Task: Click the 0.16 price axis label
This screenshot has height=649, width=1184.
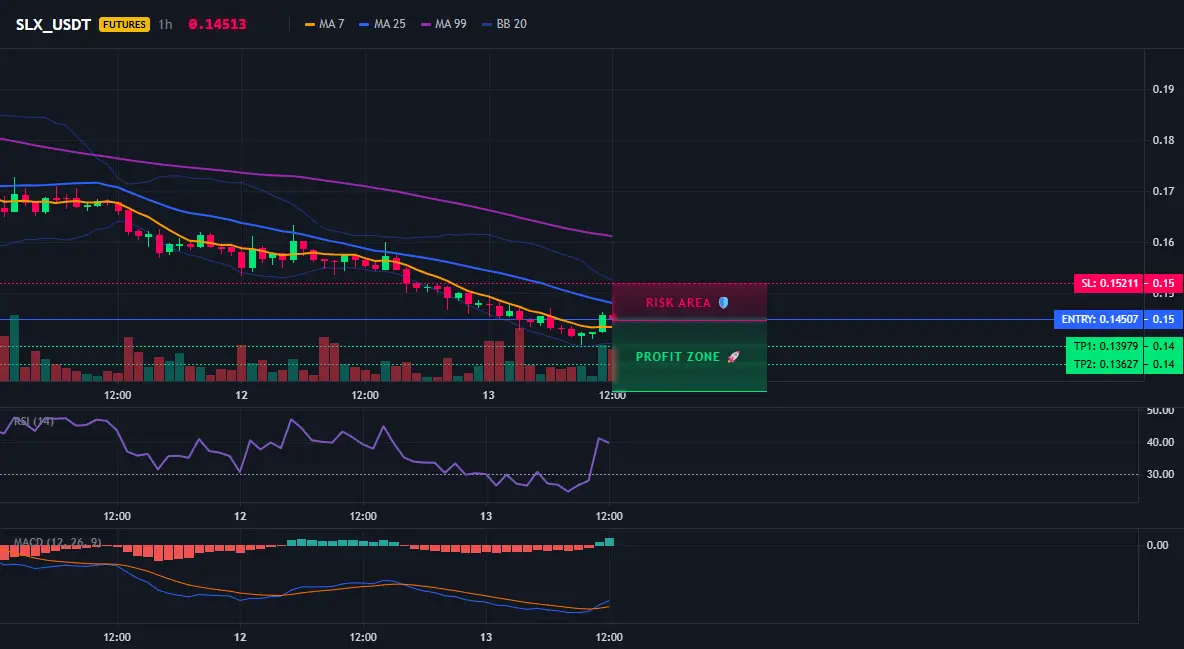Action: [x=1164, y=243]
